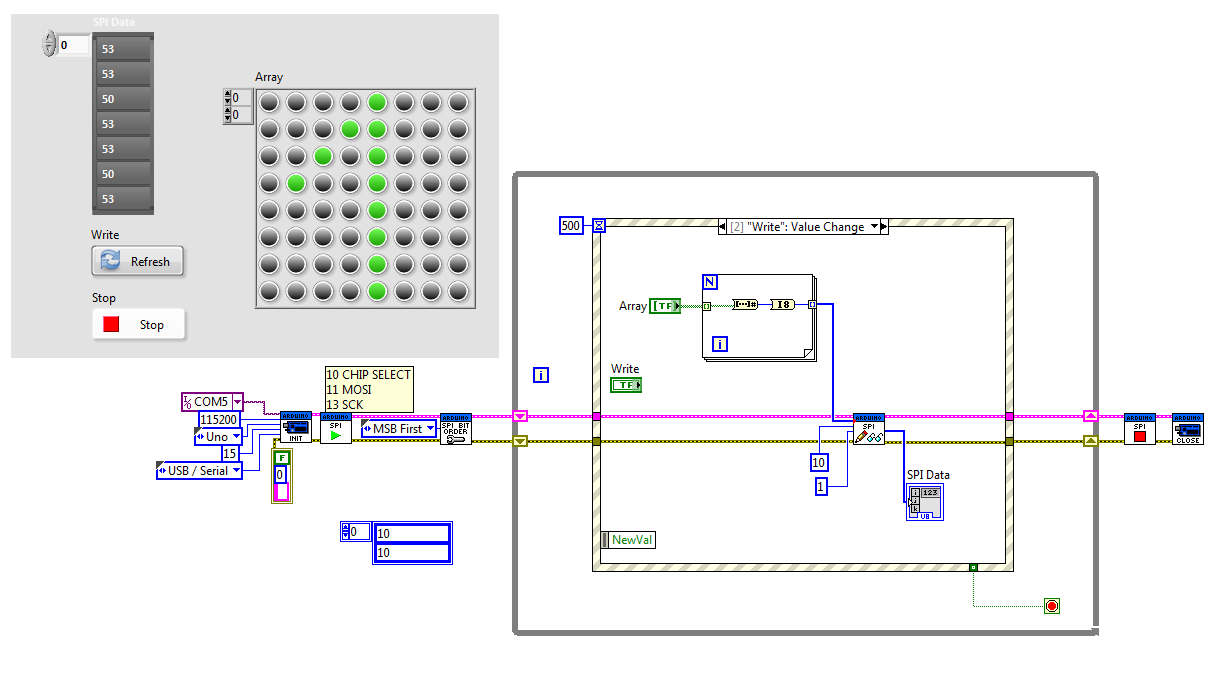Viewport: 1209px width, 693px height.
Task: Toggle the only lit LED in Array's bottom row
Action: (x=377, y=291)
